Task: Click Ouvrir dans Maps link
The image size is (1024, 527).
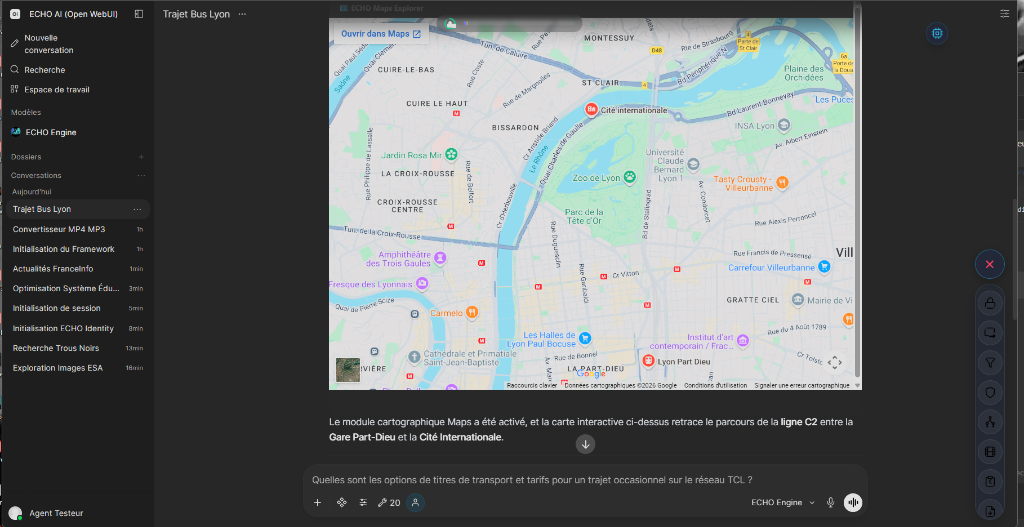Action: coord(381,34)
